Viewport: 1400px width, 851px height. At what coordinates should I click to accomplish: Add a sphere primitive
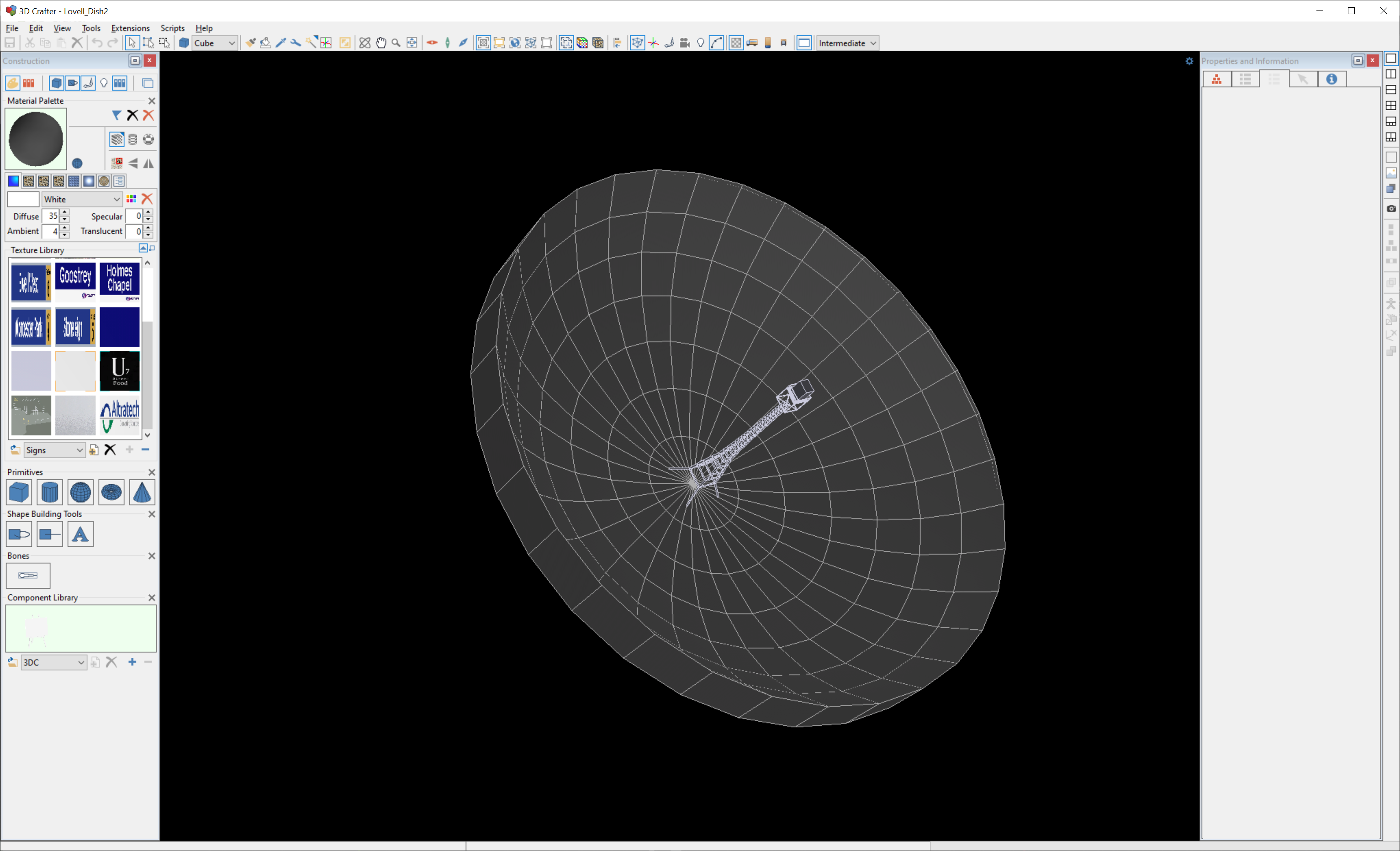[80, 492]
